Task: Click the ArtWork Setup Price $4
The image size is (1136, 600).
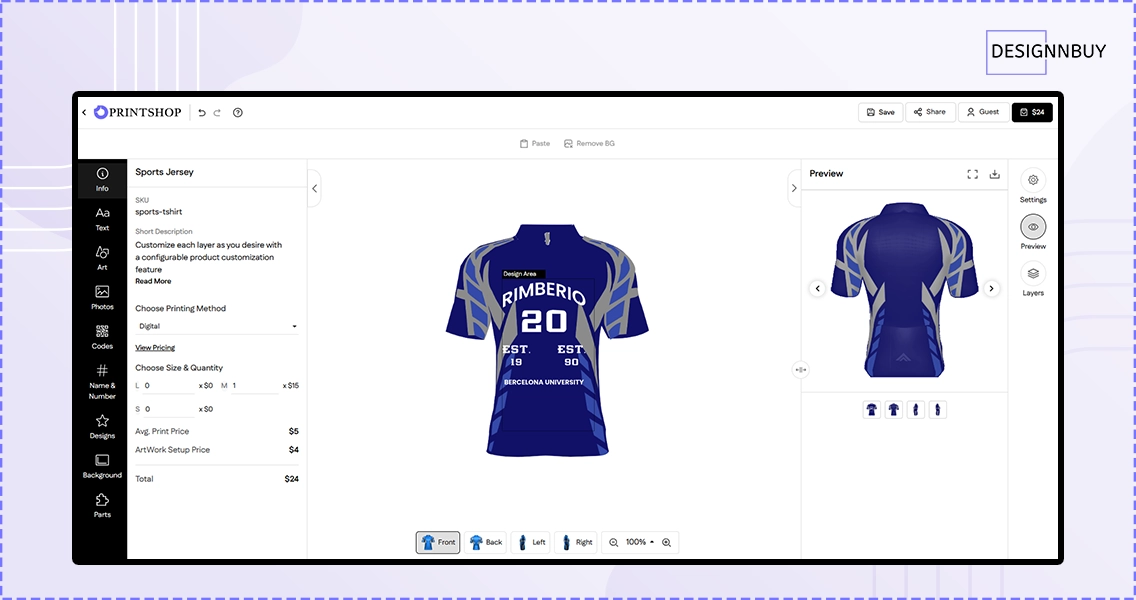Action: (x=293, y=450)
